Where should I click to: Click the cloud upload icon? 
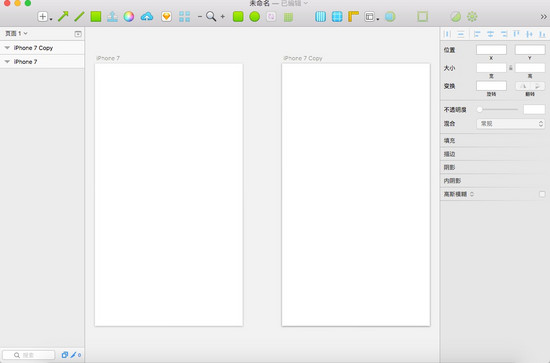tap(147, 16)
